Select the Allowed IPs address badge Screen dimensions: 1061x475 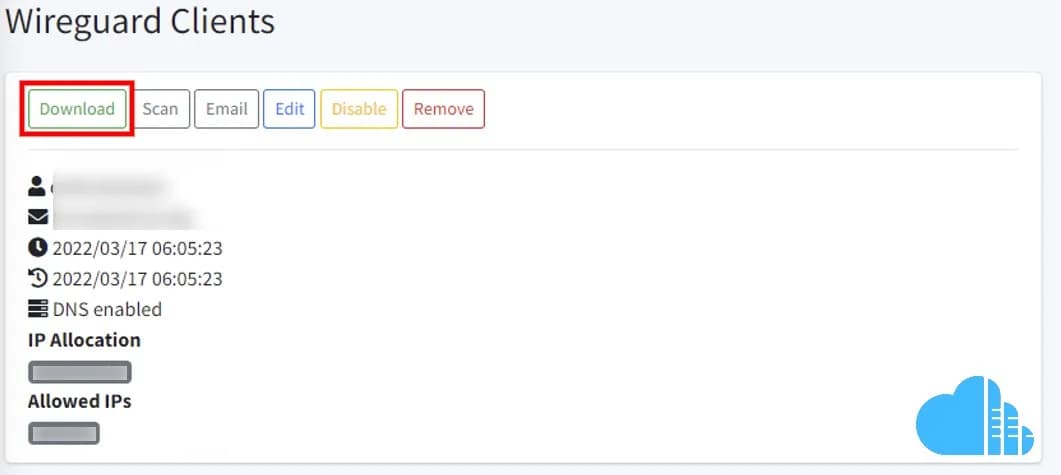tap(64, 433)
